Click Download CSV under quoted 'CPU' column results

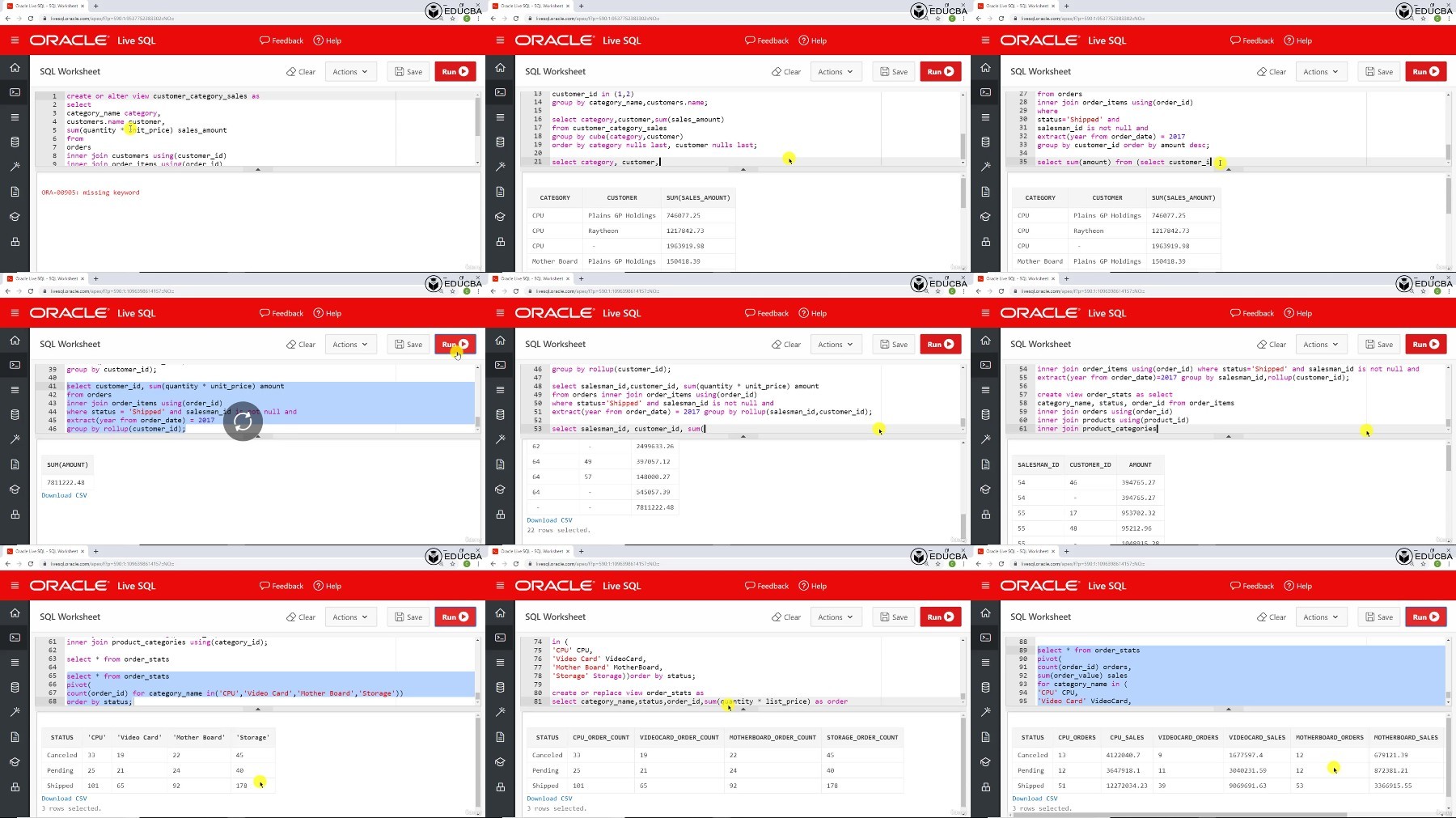64,799
